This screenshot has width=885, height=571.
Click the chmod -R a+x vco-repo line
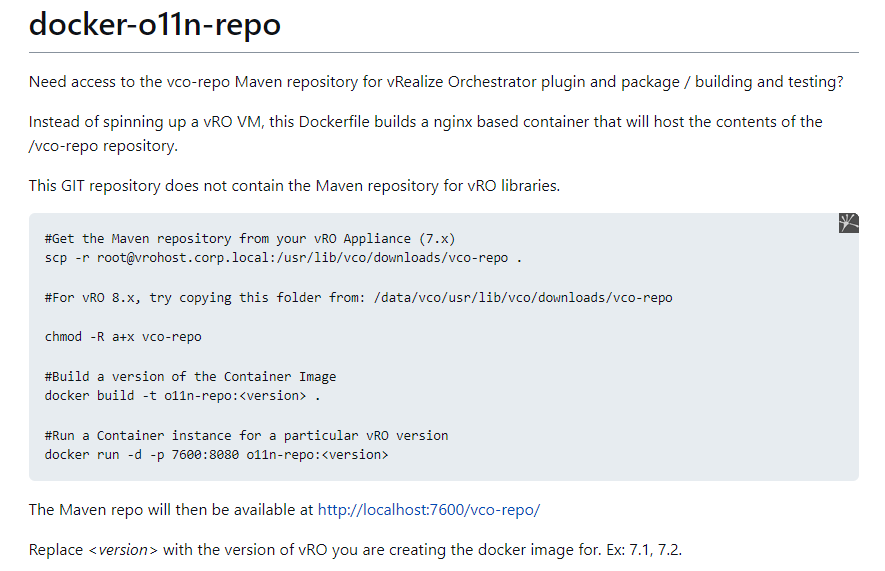pyautogui.click(x=123, y=336)
